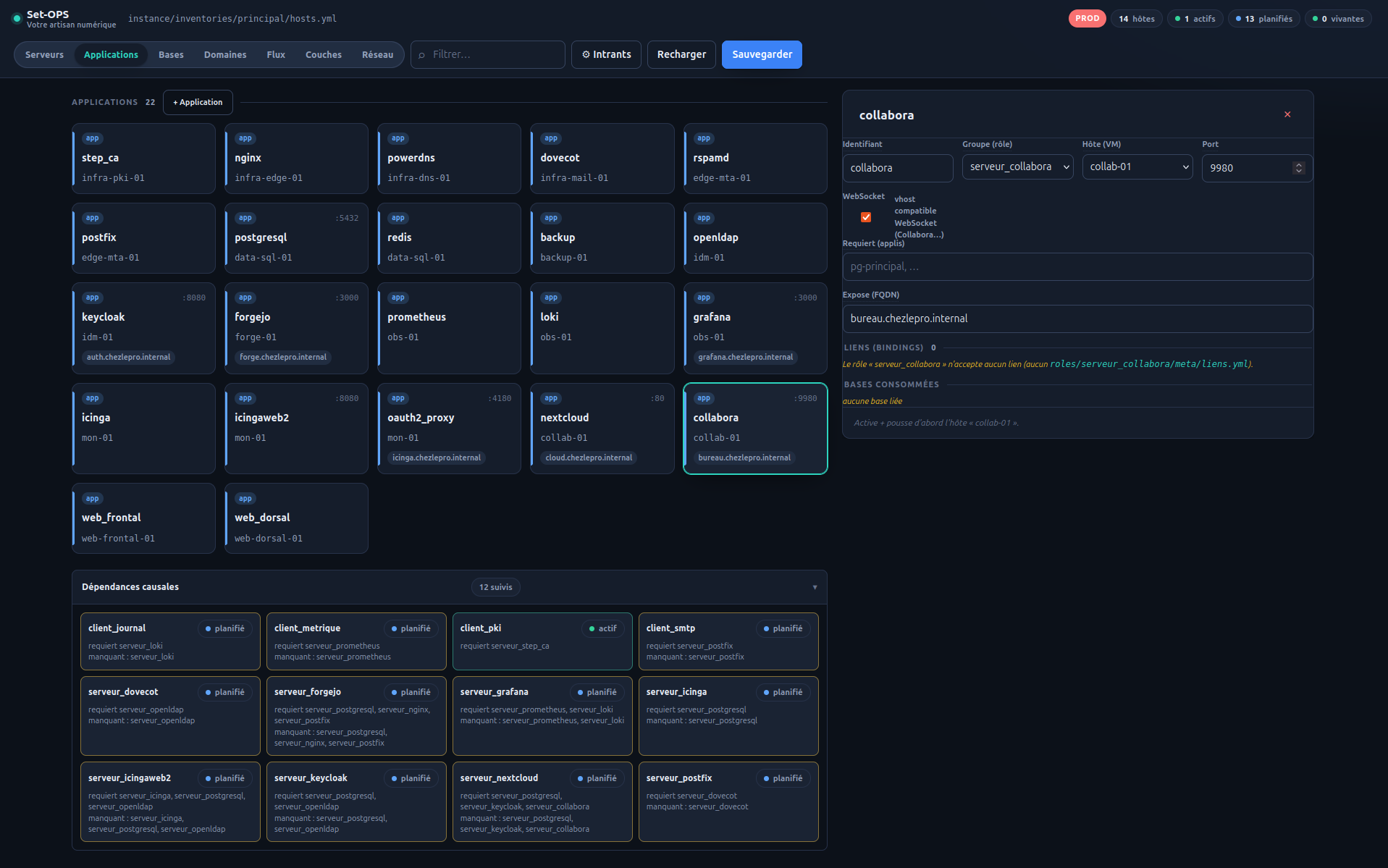The height and width of the screenshot is (868, 1388).
Task: Select the openldap application card
Action: (x=755, y=238)
